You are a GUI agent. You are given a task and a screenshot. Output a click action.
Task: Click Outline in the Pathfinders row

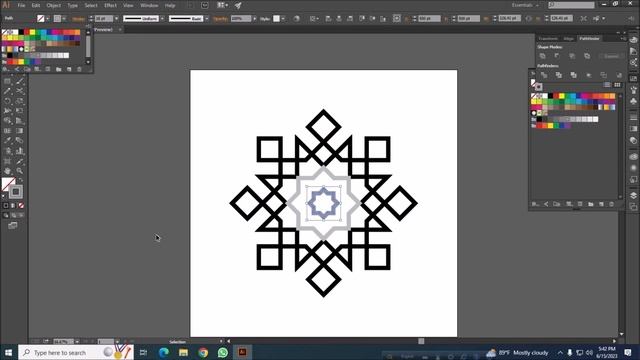[604, 75]
